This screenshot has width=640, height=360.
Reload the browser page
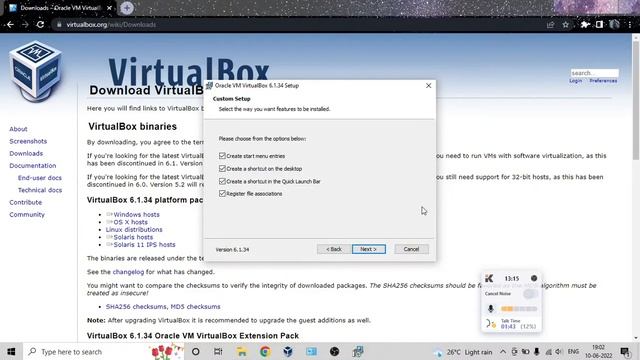click(x=40, y=24)
